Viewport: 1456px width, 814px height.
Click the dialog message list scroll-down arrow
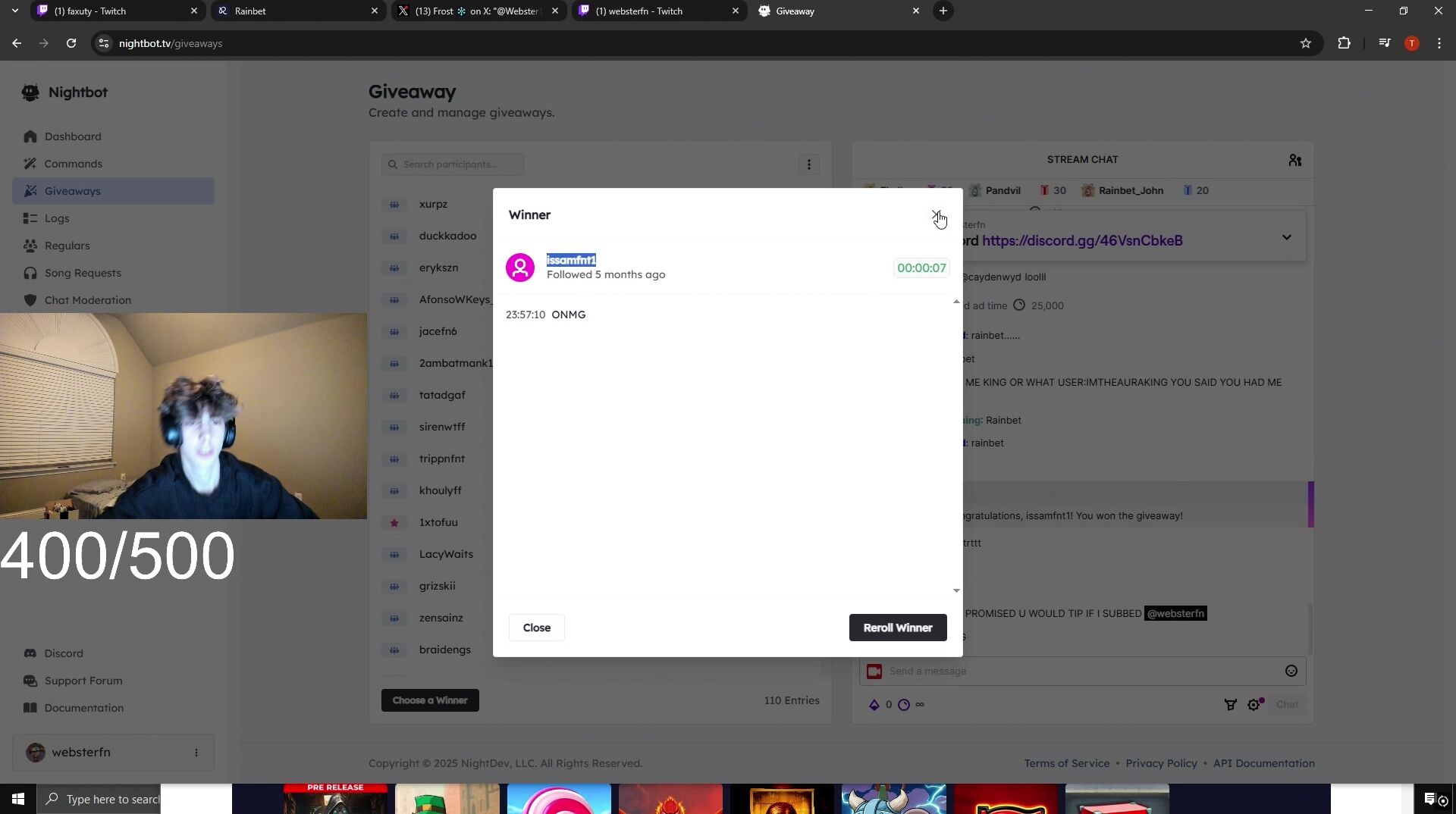coord(956,590)
